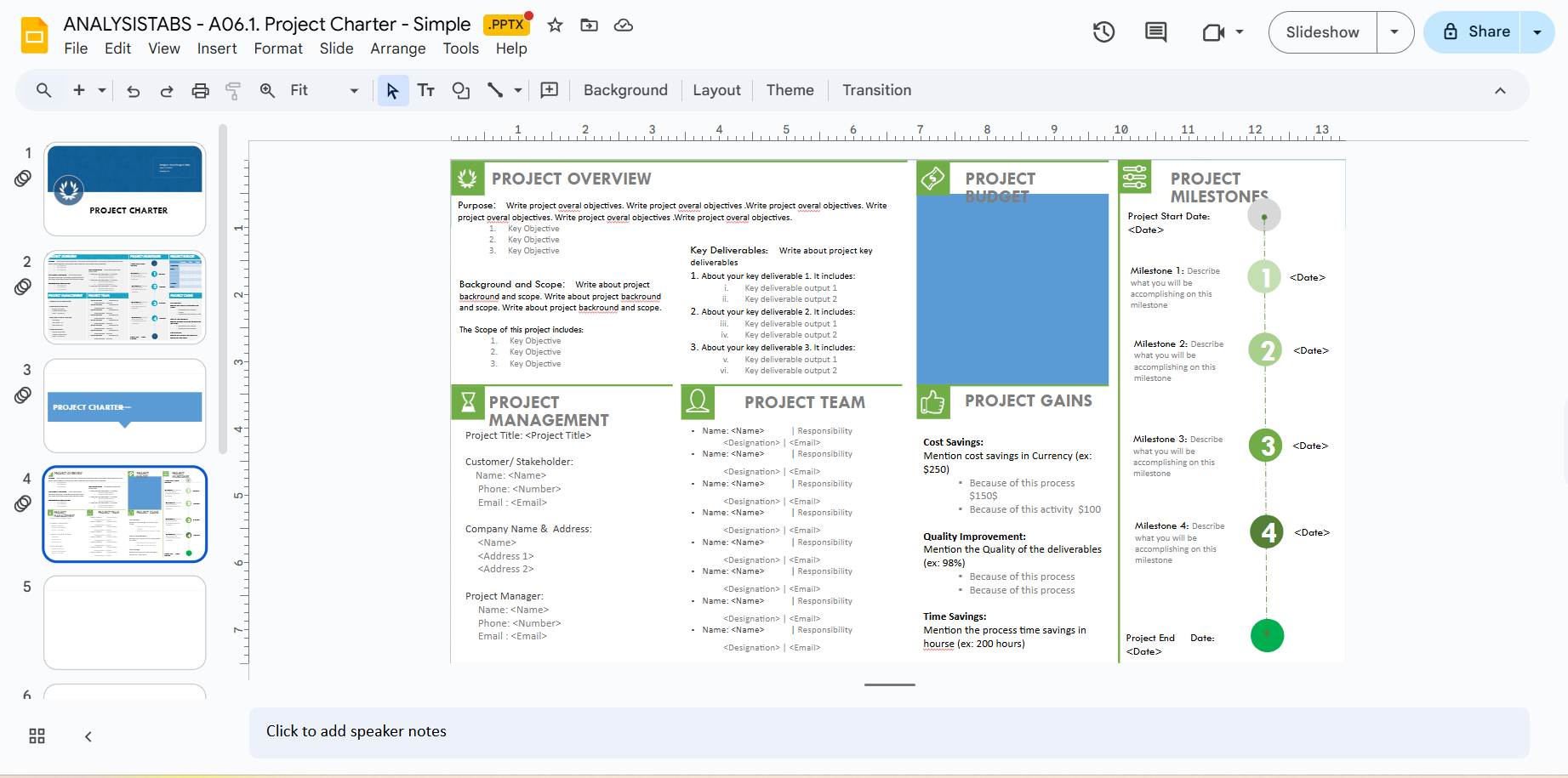Expand the Slideshow options arrow
Viewport: 1568px width, 778px height.
coord(1394,32)
